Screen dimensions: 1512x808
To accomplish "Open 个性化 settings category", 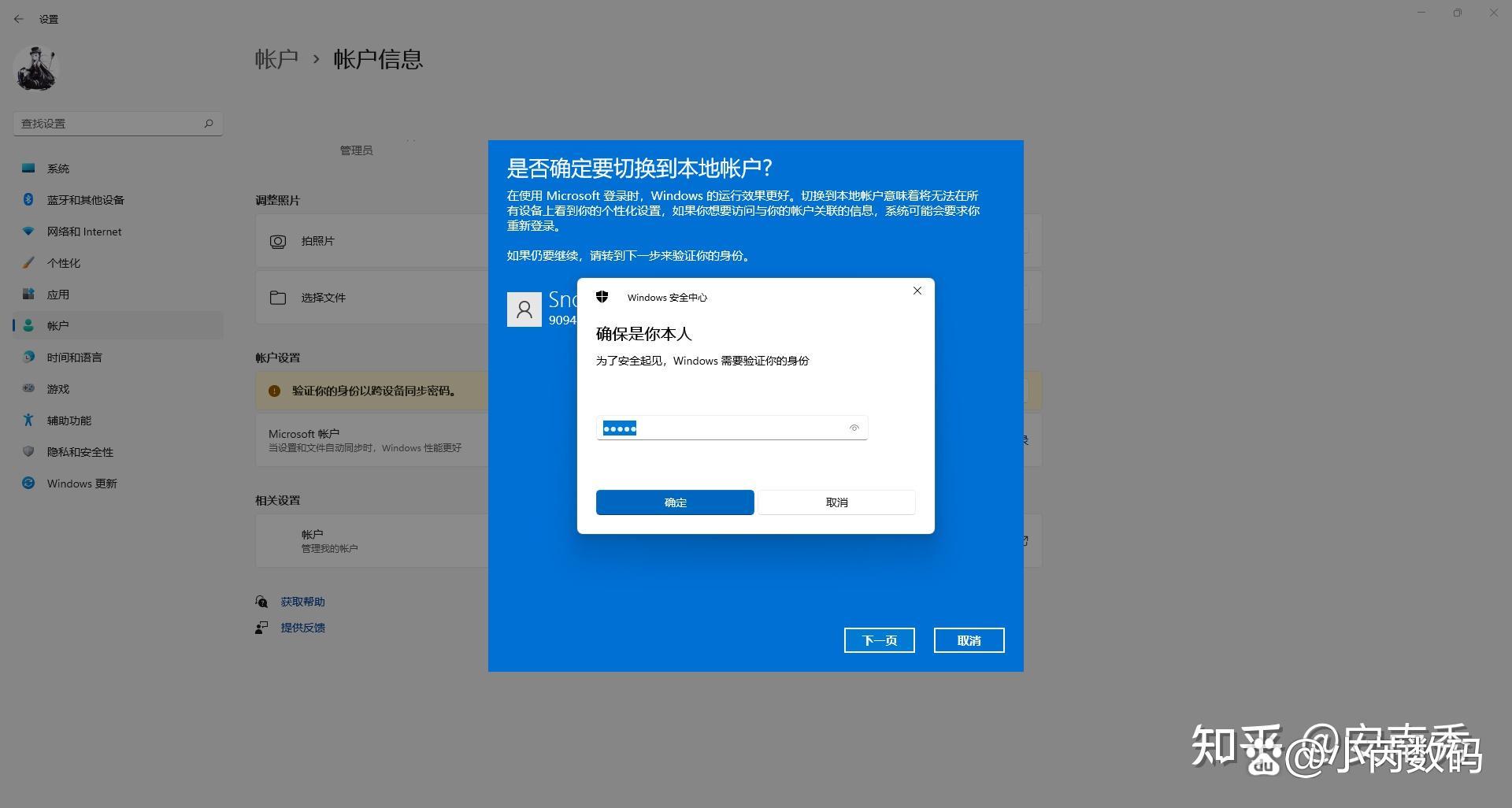I will tap(118, 263).
